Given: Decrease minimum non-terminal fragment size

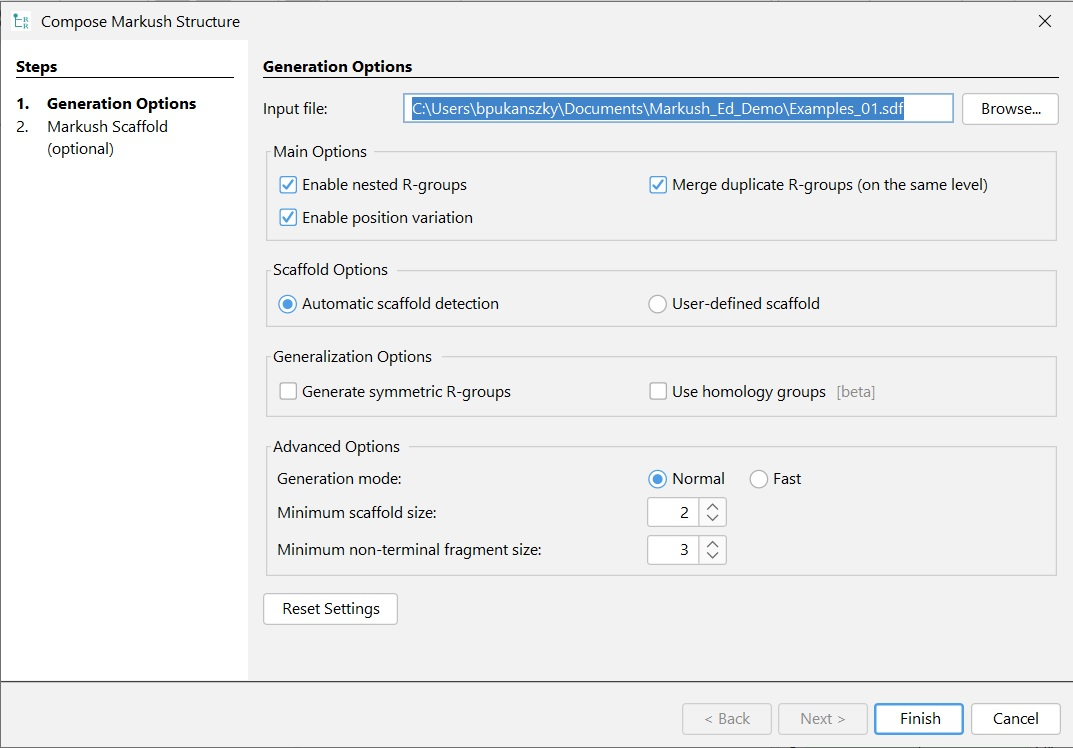Looking at the screenshot, I should point(712,556).
